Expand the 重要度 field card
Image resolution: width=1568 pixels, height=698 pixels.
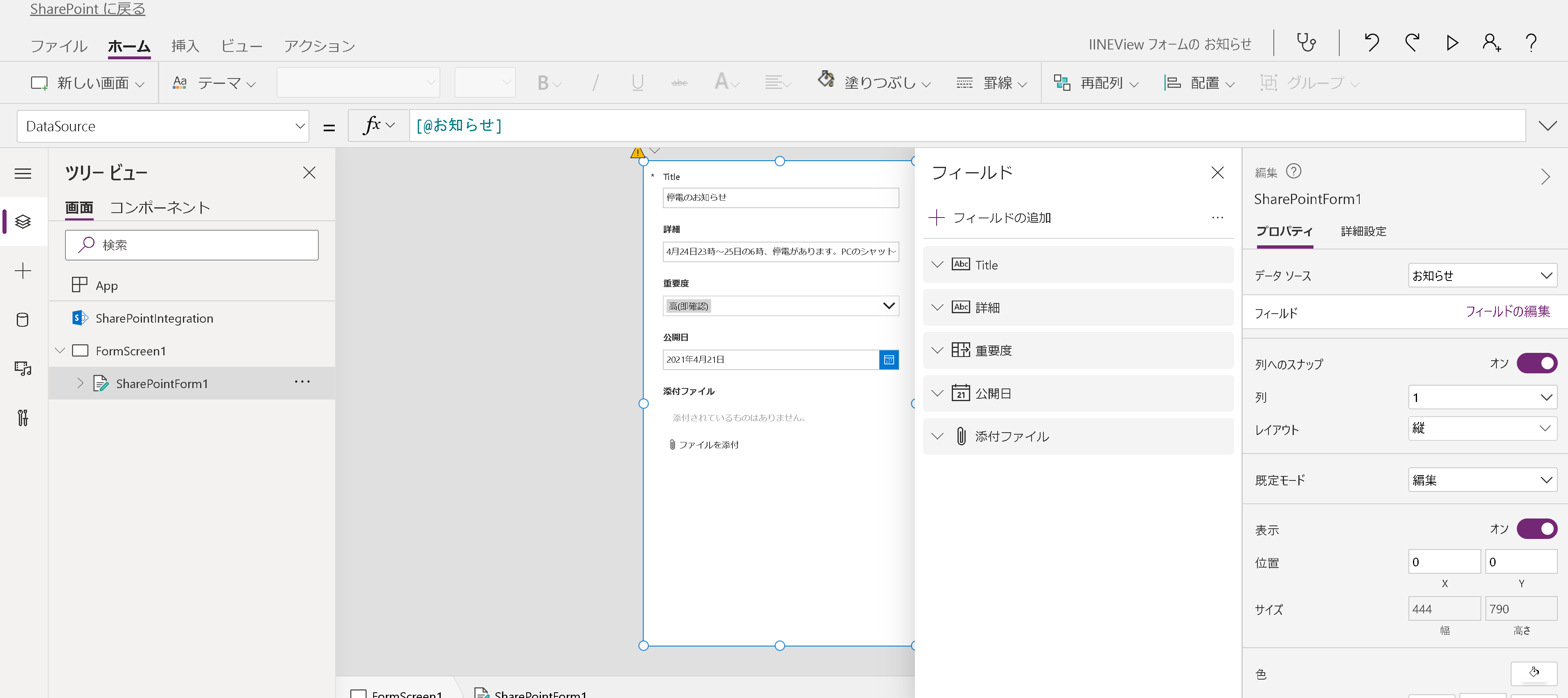pyautogui.click(x=937, y=350)
